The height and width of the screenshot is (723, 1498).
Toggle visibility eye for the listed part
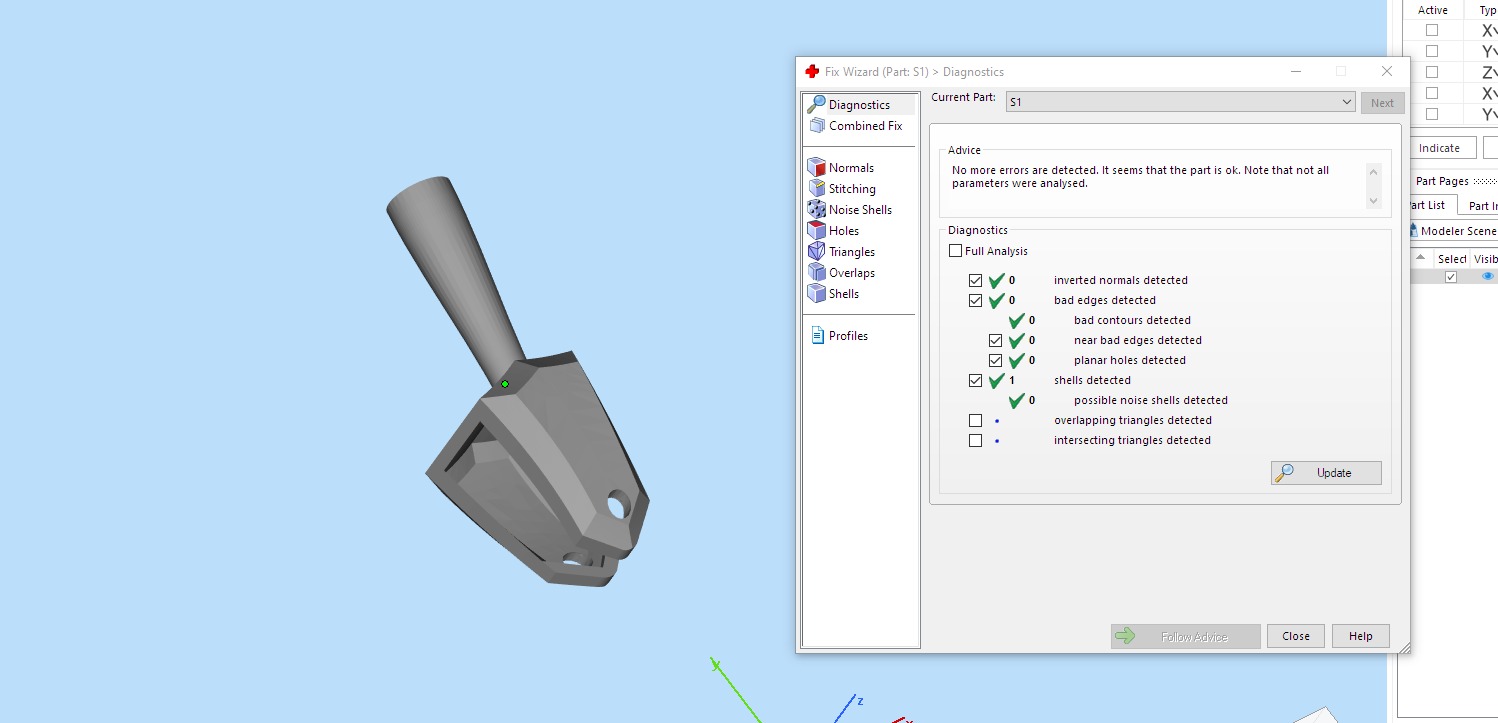click(1488, 276)
